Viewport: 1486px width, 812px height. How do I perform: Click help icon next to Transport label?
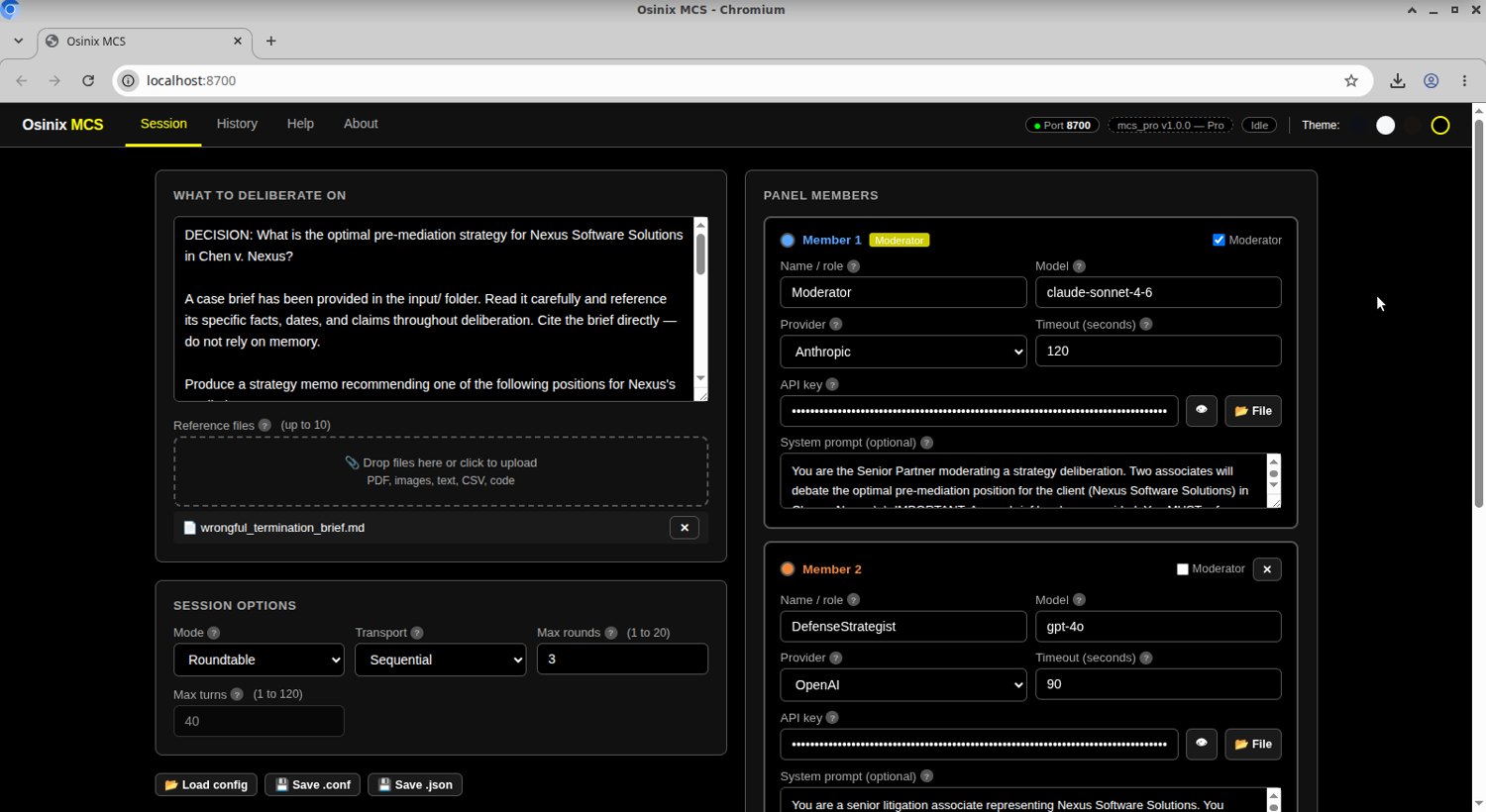(417, 633)
